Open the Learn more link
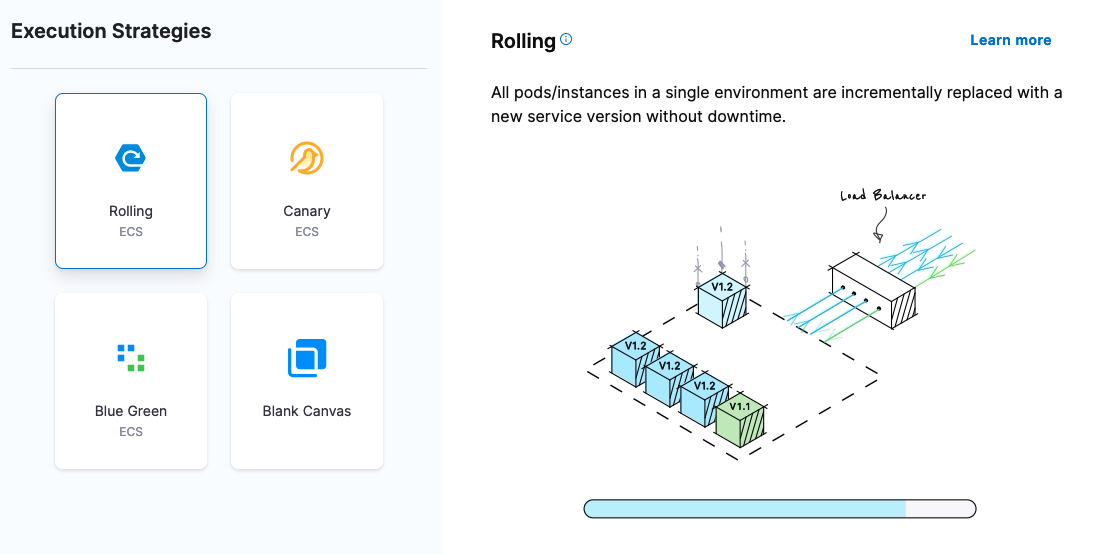The height and width of the screenshot is (554, 1094). pyautogui.click(x=1010, y=40)
